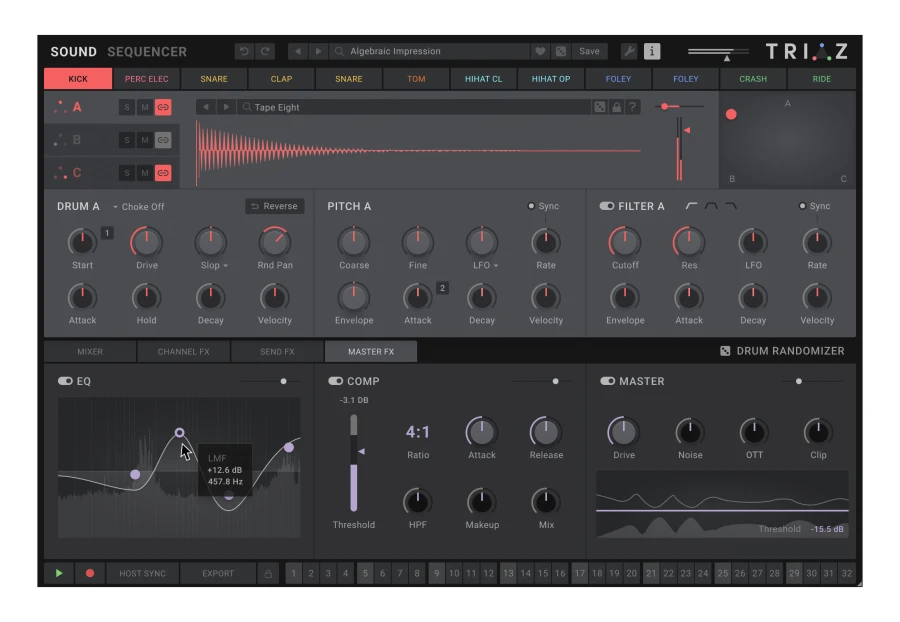
Task: Disable the COMP effect switch
Action: pos(335,381)
